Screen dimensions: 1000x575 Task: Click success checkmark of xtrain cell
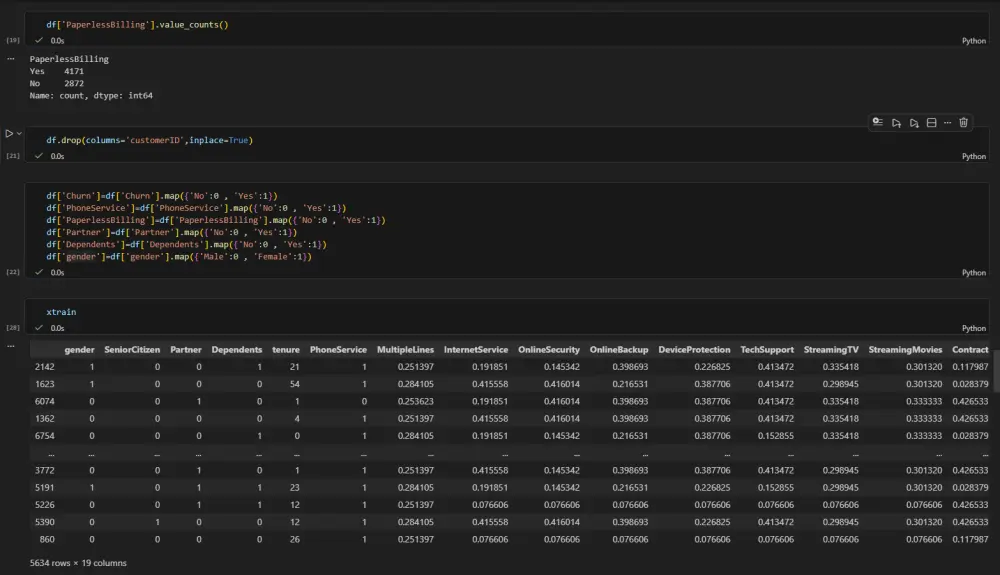39,328
